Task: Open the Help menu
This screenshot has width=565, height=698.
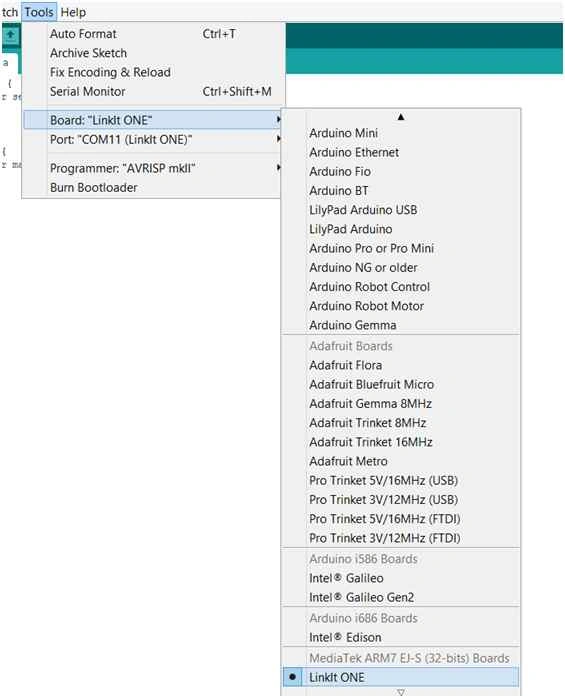Action: [73, 12]
